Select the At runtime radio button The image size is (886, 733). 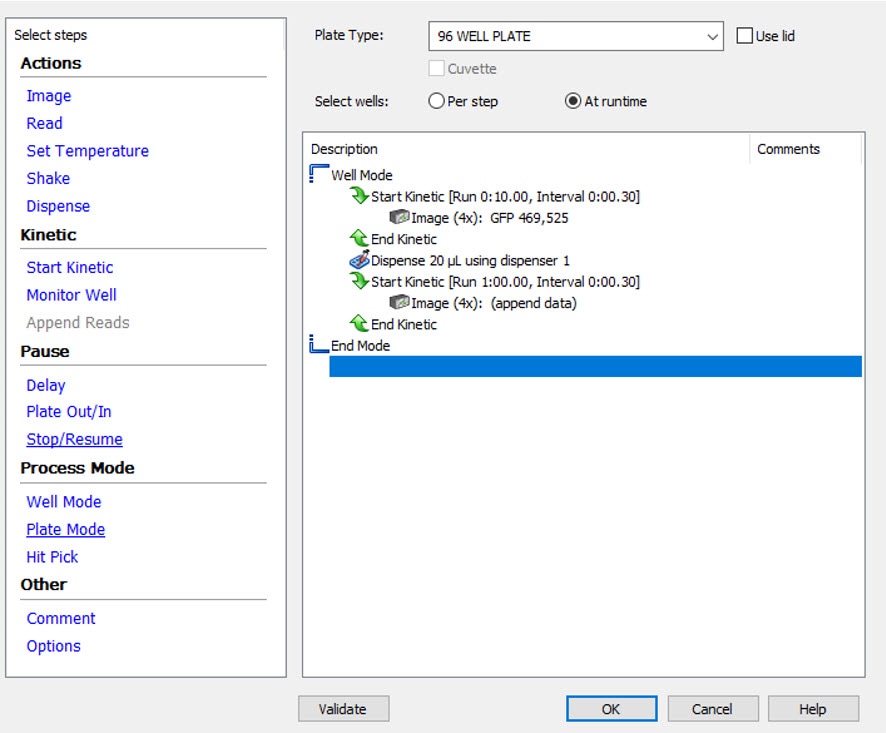click(x=573, y=101)
